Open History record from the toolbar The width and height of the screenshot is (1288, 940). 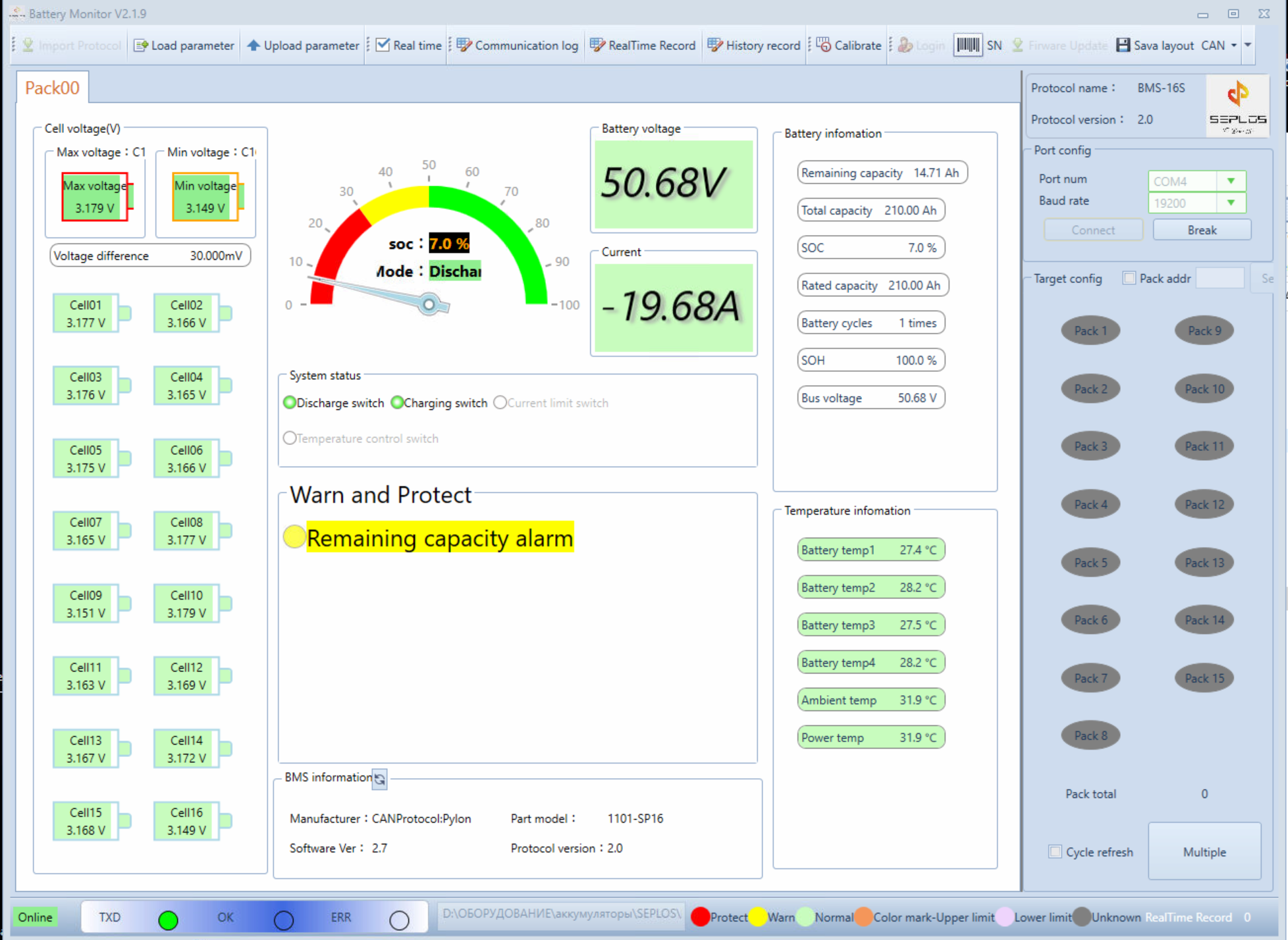754,45
